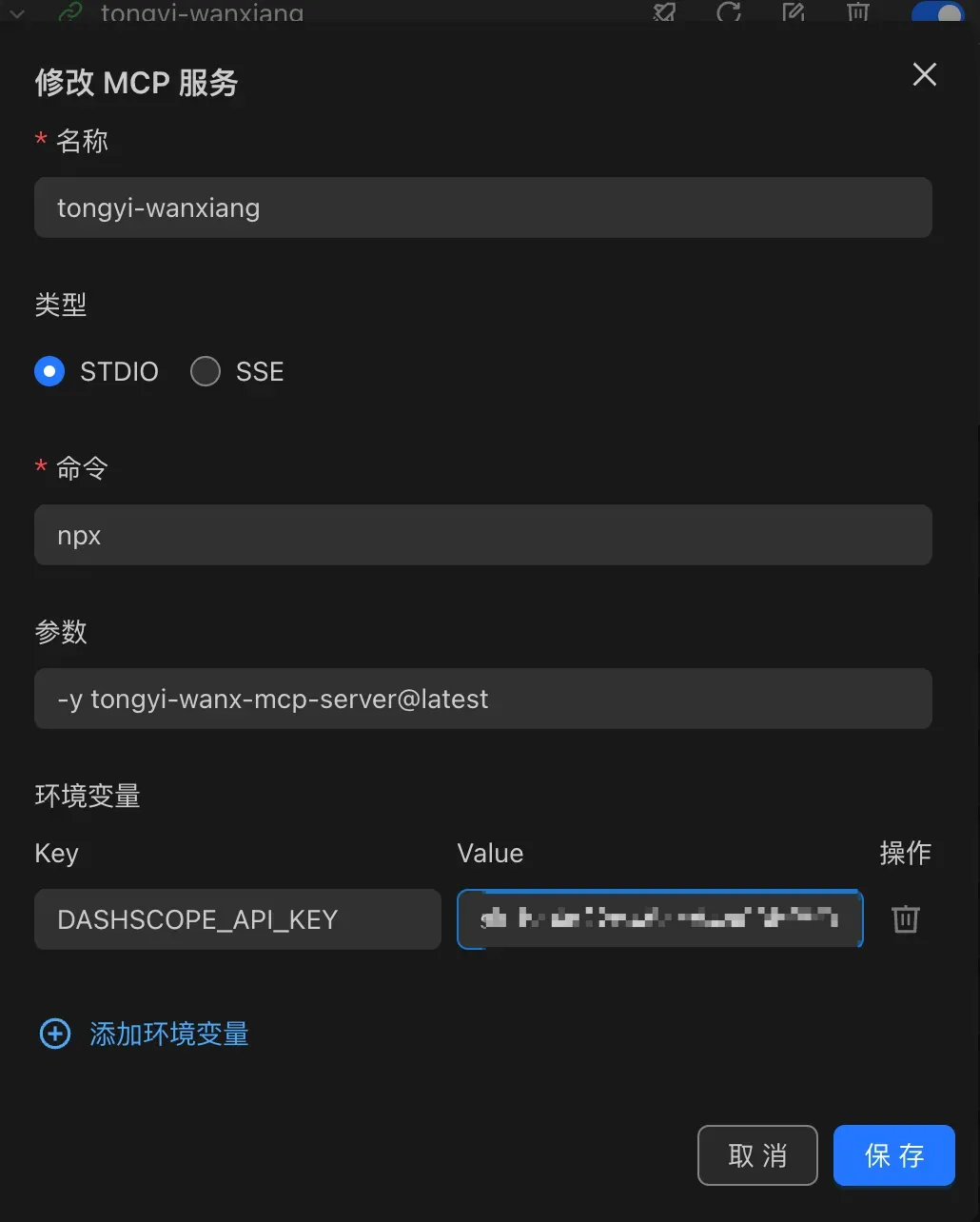The image size is (980, 1222).
Task: Click into the 参数 arguments field
Action: 483,699
